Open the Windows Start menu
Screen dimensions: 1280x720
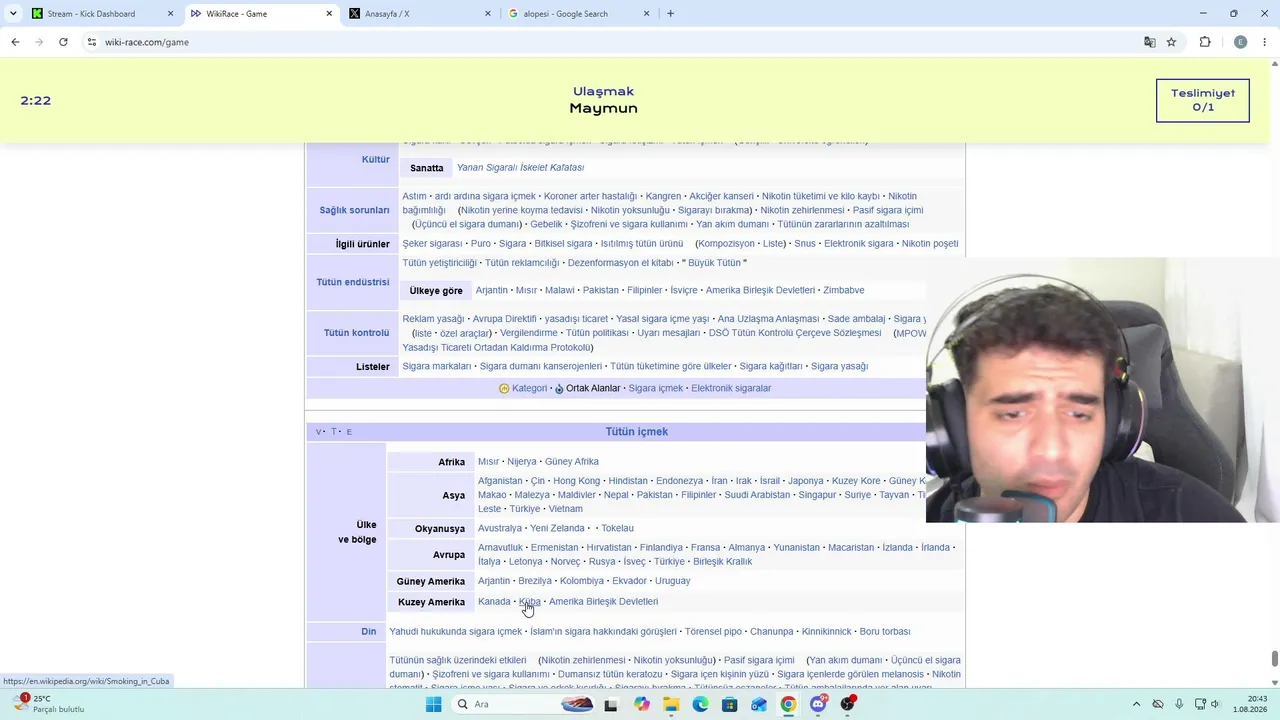pos(433,704)
